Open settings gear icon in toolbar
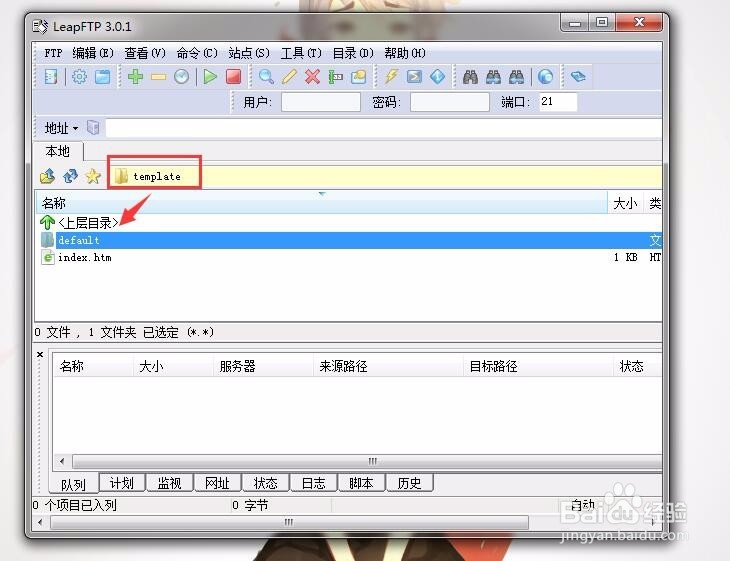This screenshot has height=561, width=730. pyautogui.click(x=80, y=77)
